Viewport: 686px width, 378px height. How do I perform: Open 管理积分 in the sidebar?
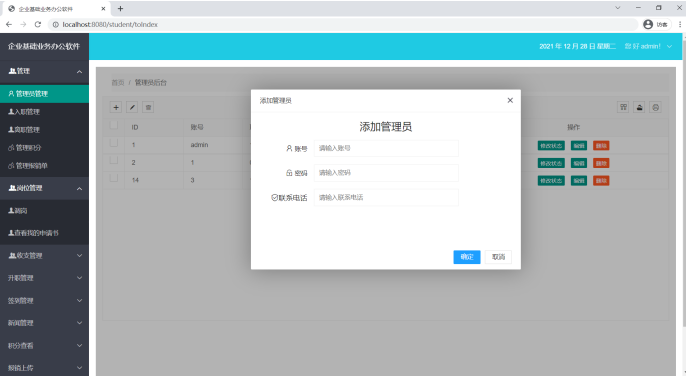click(x=44, y=148)
